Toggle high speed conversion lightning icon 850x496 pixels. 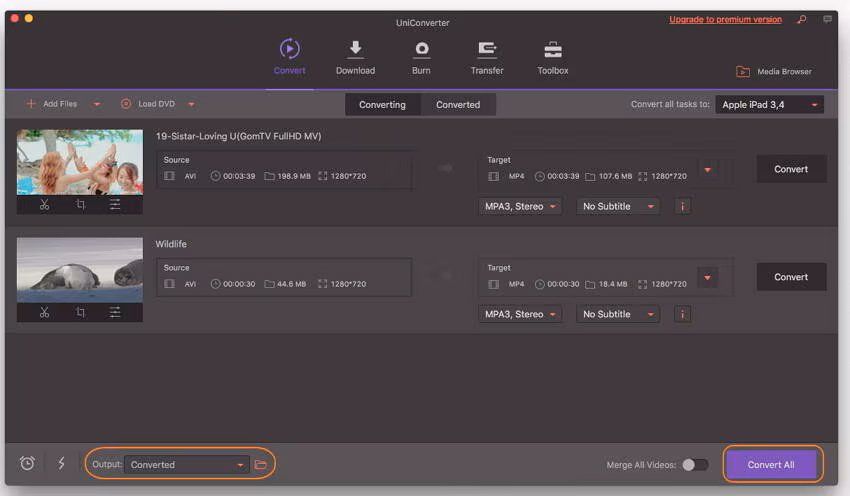tap(61, 463)
